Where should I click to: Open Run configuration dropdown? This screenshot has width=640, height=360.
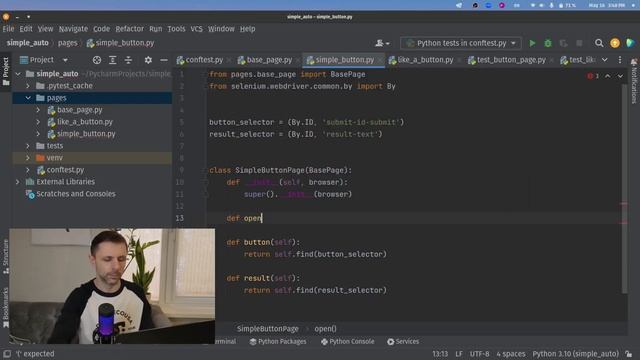pyautogui.click(x=461, y=43)
